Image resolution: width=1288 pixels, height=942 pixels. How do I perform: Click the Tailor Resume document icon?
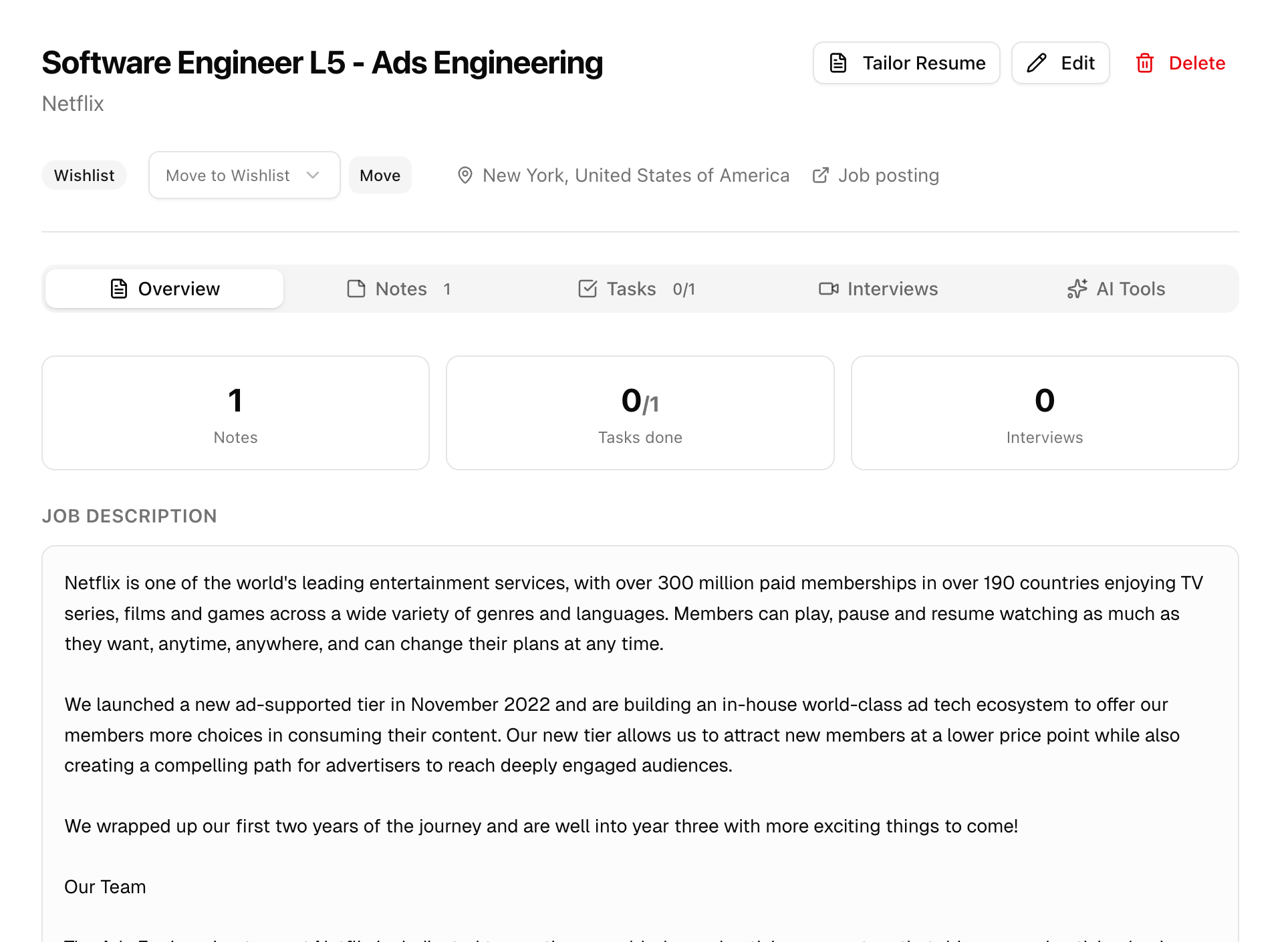coord(838,63)
